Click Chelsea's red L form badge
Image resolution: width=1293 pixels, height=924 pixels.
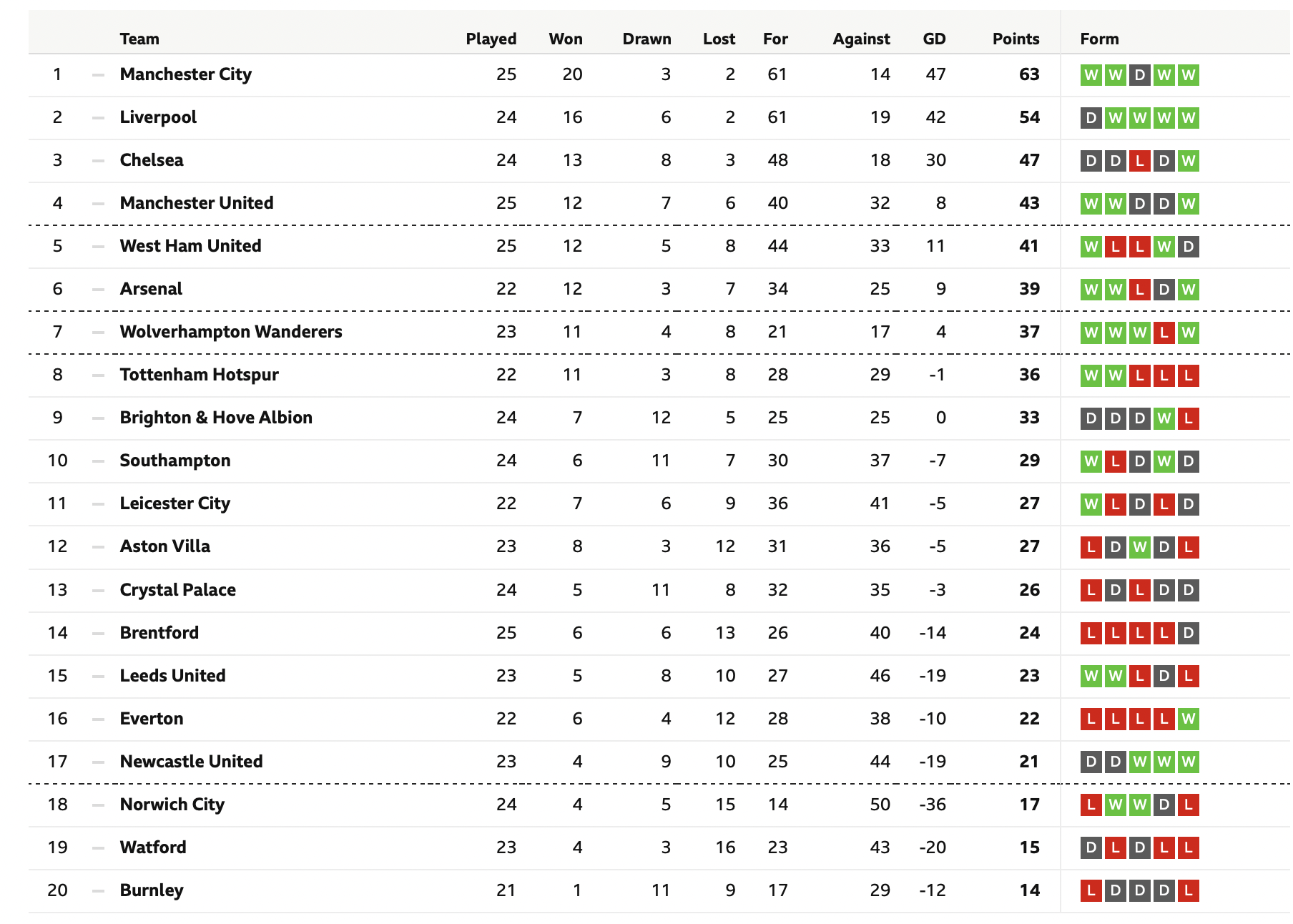point(1140,161)
